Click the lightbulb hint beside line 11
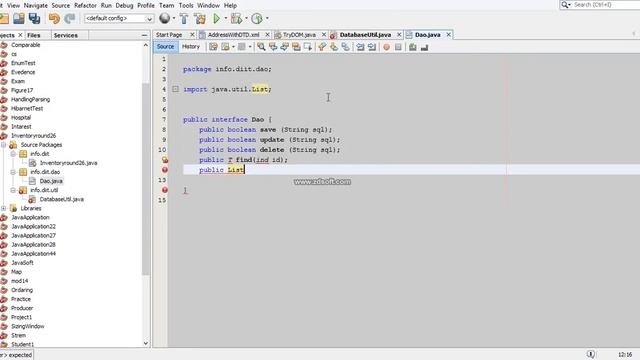The height and width of the screenshot is (360, 640). coord(164,160)
